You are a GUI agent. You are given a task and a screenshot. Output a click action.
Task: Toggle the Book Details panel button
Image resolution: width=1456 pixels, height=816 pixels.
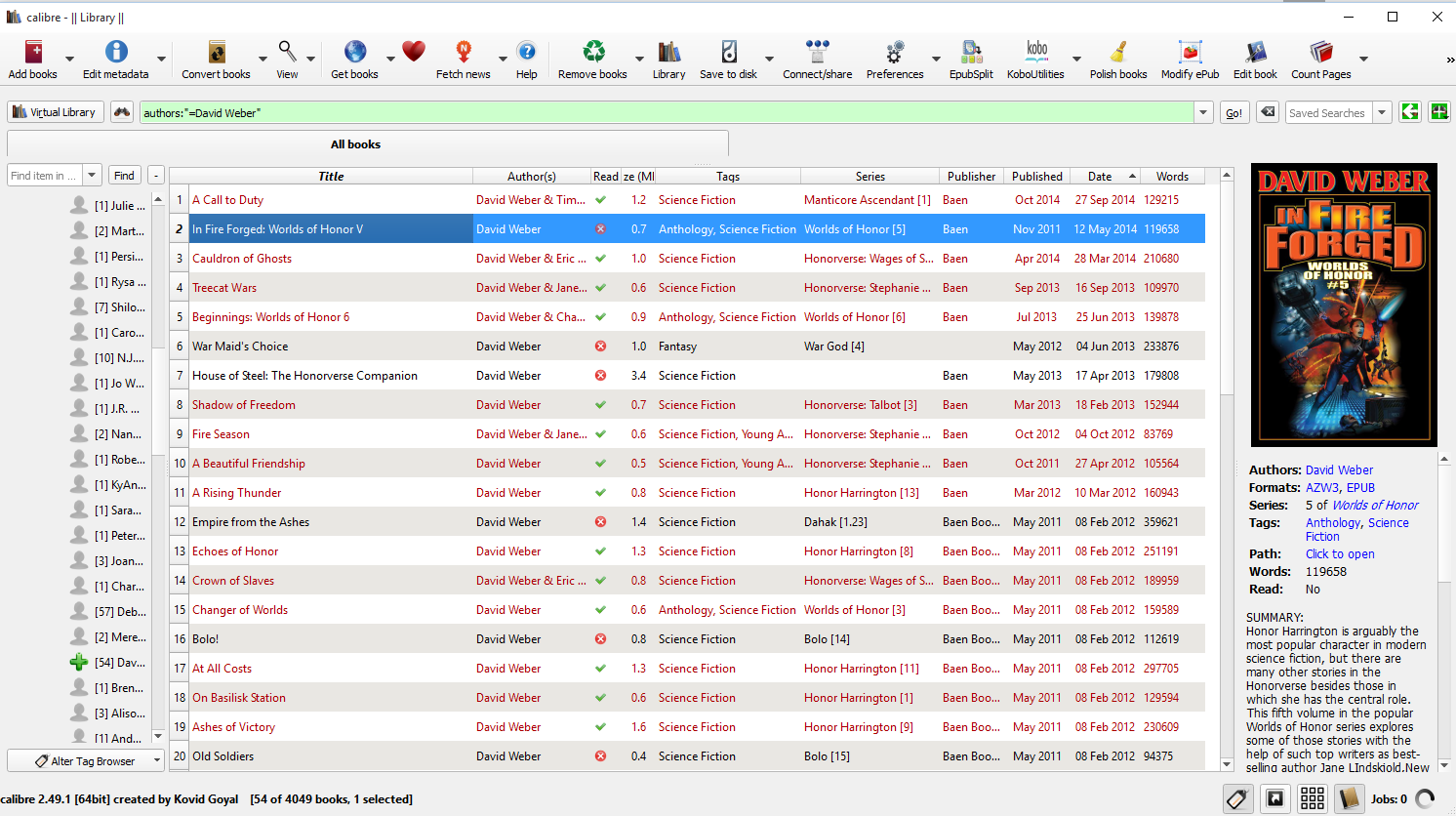click(x=1350, y=799)
